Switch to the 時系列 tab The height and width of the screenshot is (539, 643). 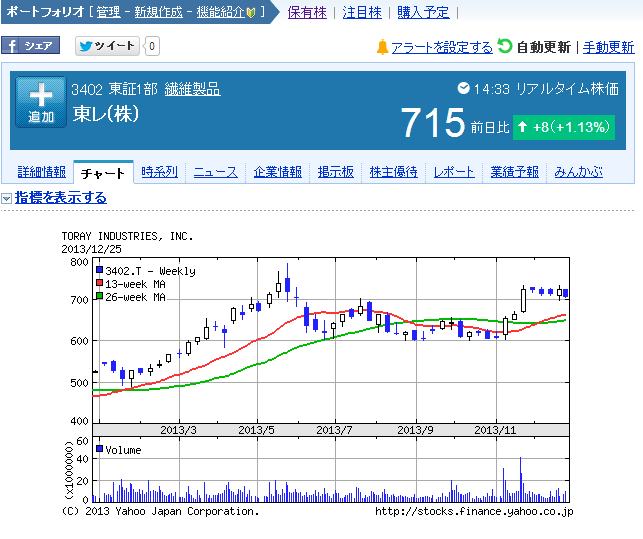pyautogui.click(x=159, y=172)
